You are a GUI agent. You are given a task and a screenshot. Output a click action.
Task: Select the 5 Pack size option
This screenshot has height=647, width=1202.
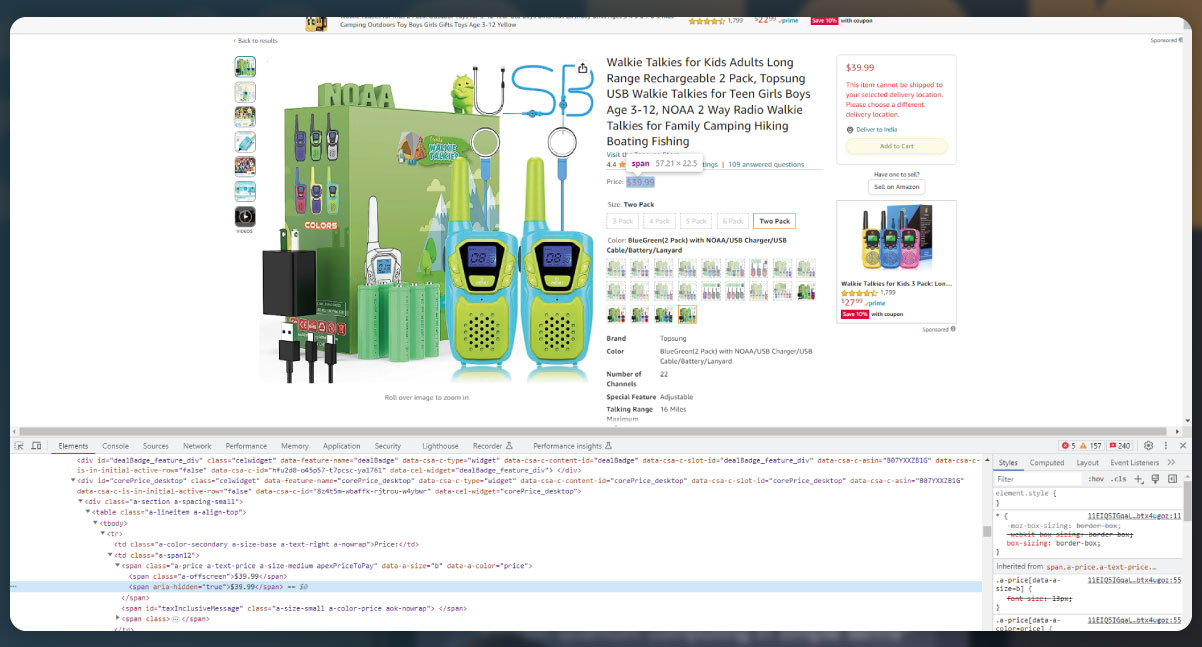(x=696, y=221)
